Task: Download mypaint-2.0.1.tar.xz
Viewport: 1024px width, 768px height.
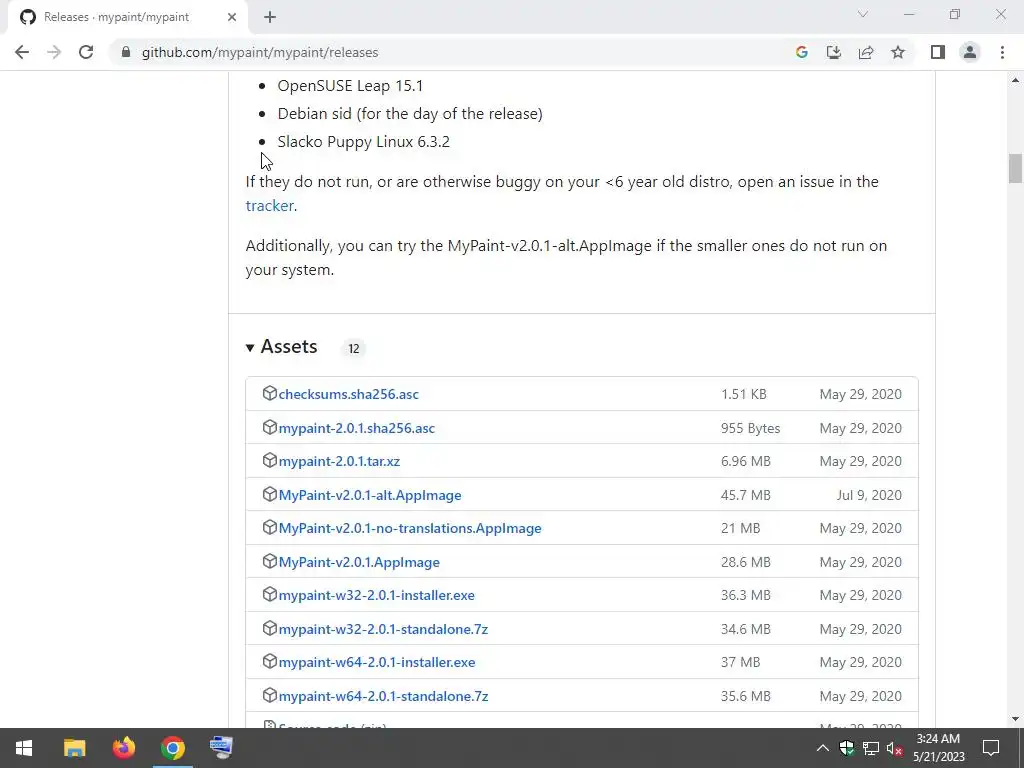Action: 339,461
